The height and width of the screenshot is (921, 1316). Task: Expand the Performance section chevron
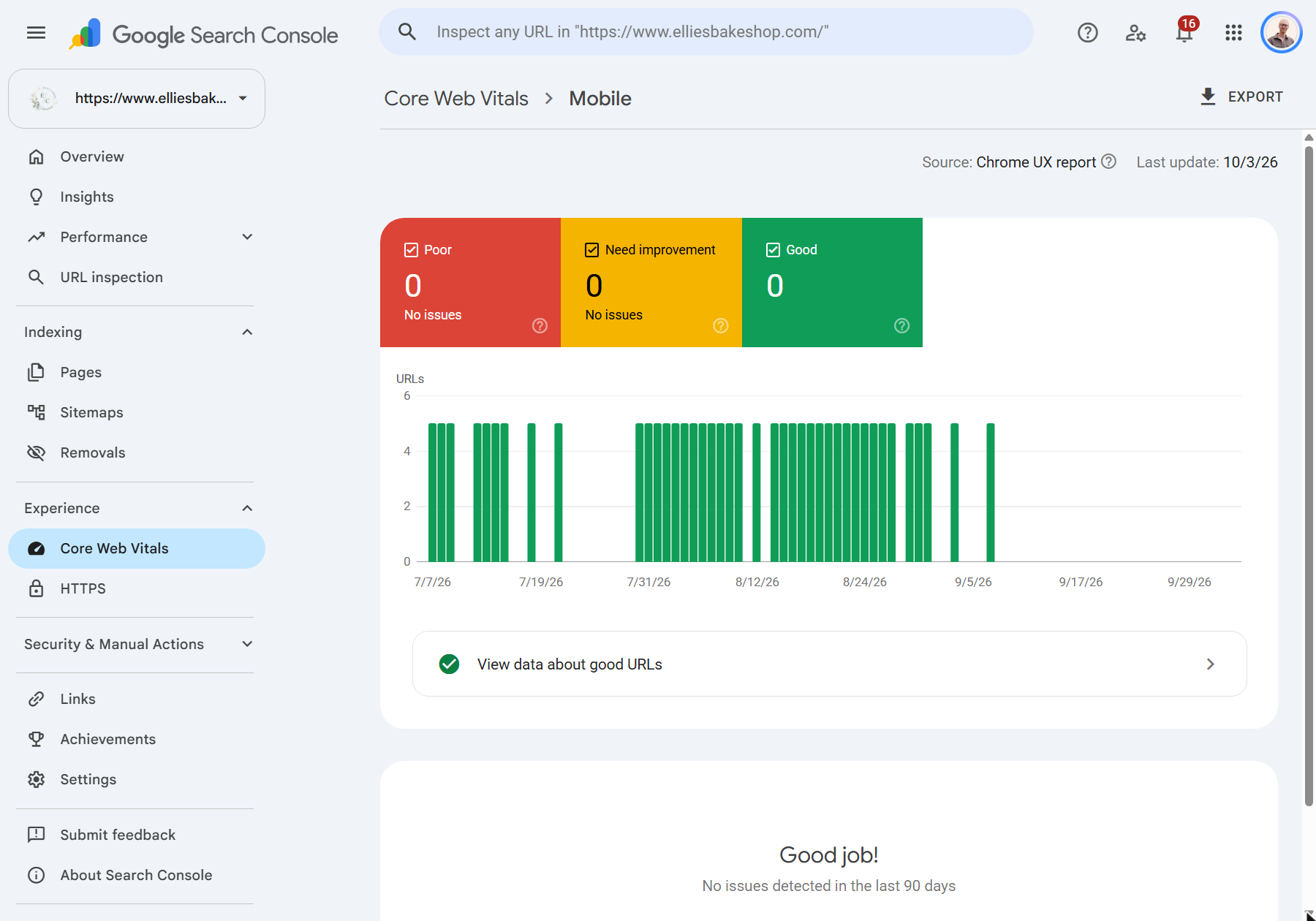[247, 237]
